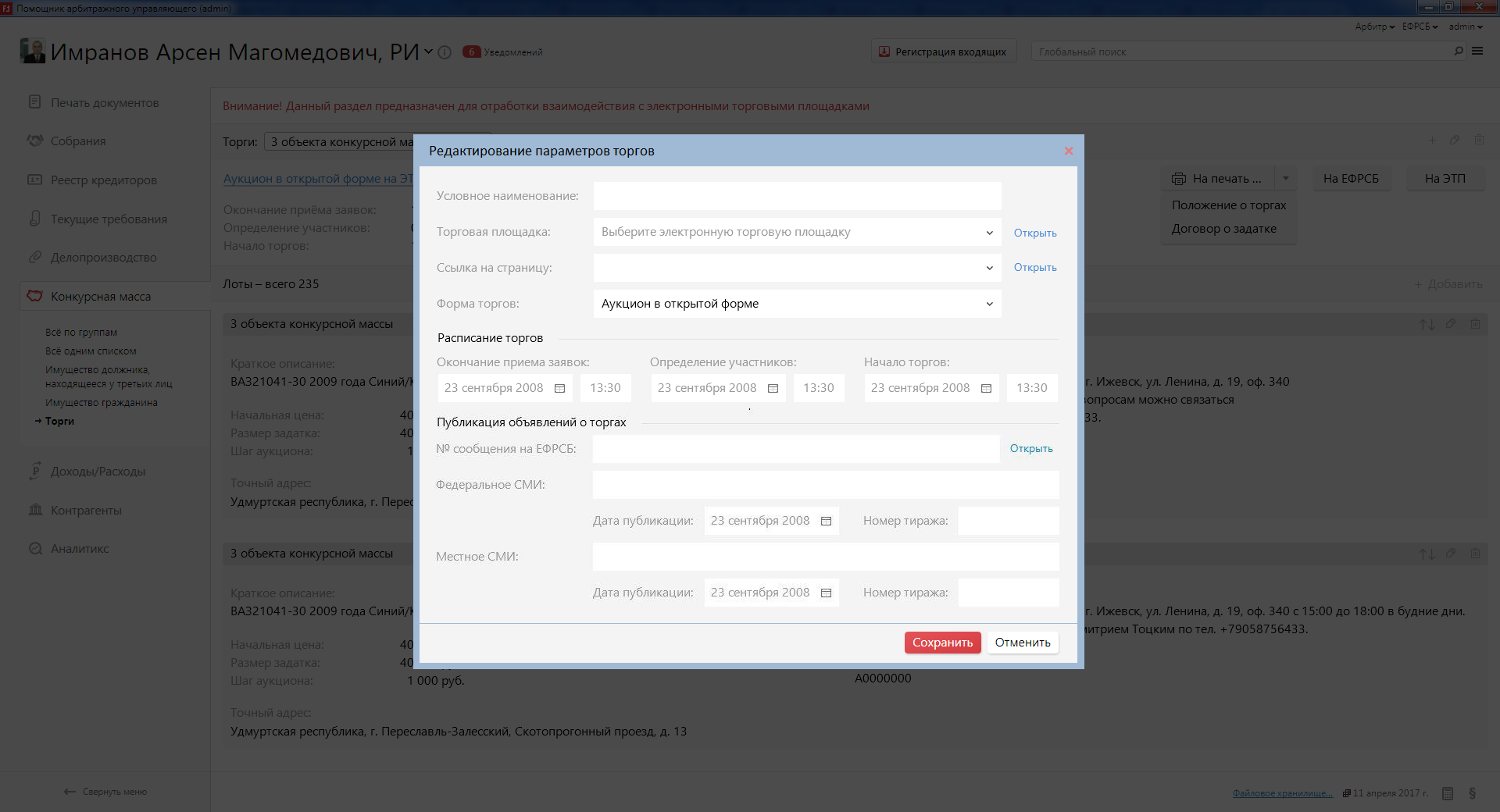
Task: Open calendar for 'Начало торгов' date
Action: point(986,388)
